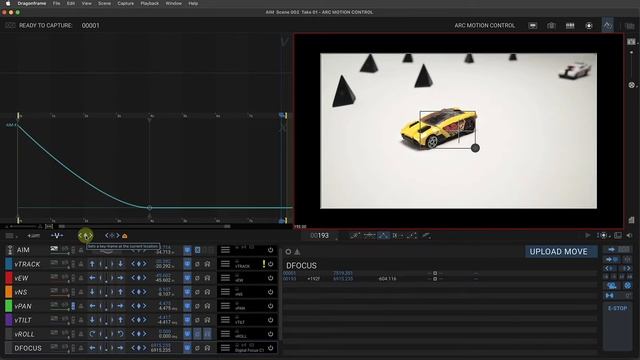The width and height of the screenshot is (640, 360).
Task: Open the capture target dropdown near volume icon
Action: 603,236
